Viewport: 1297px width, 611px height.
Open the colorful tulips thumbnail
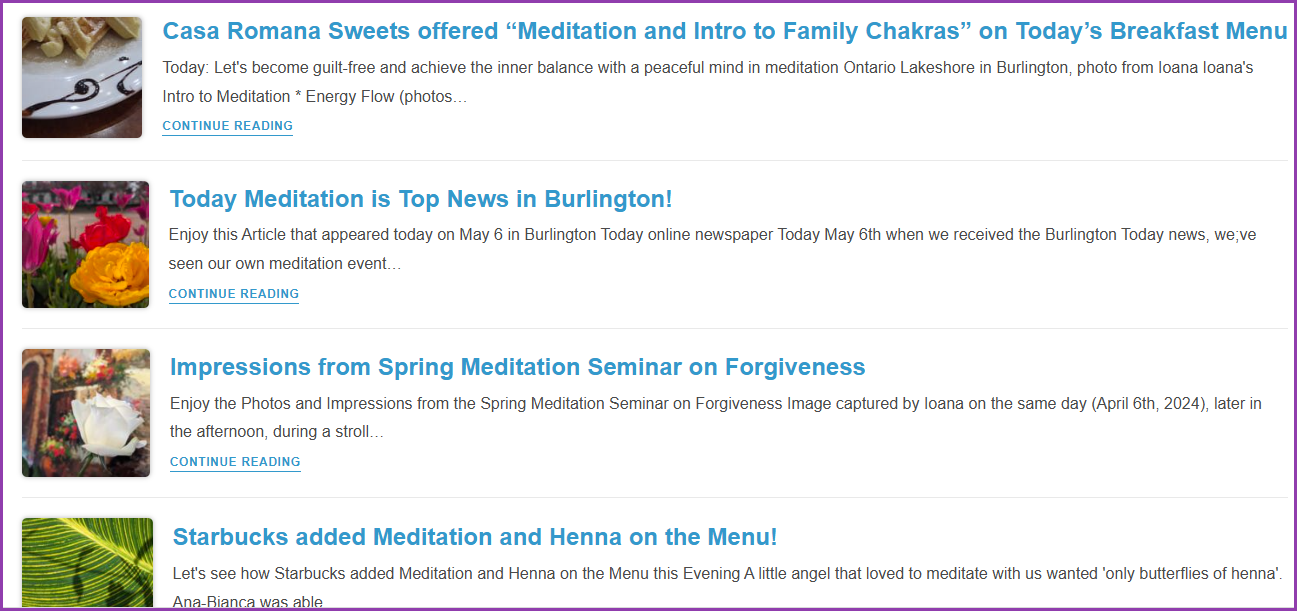[85, 244]
